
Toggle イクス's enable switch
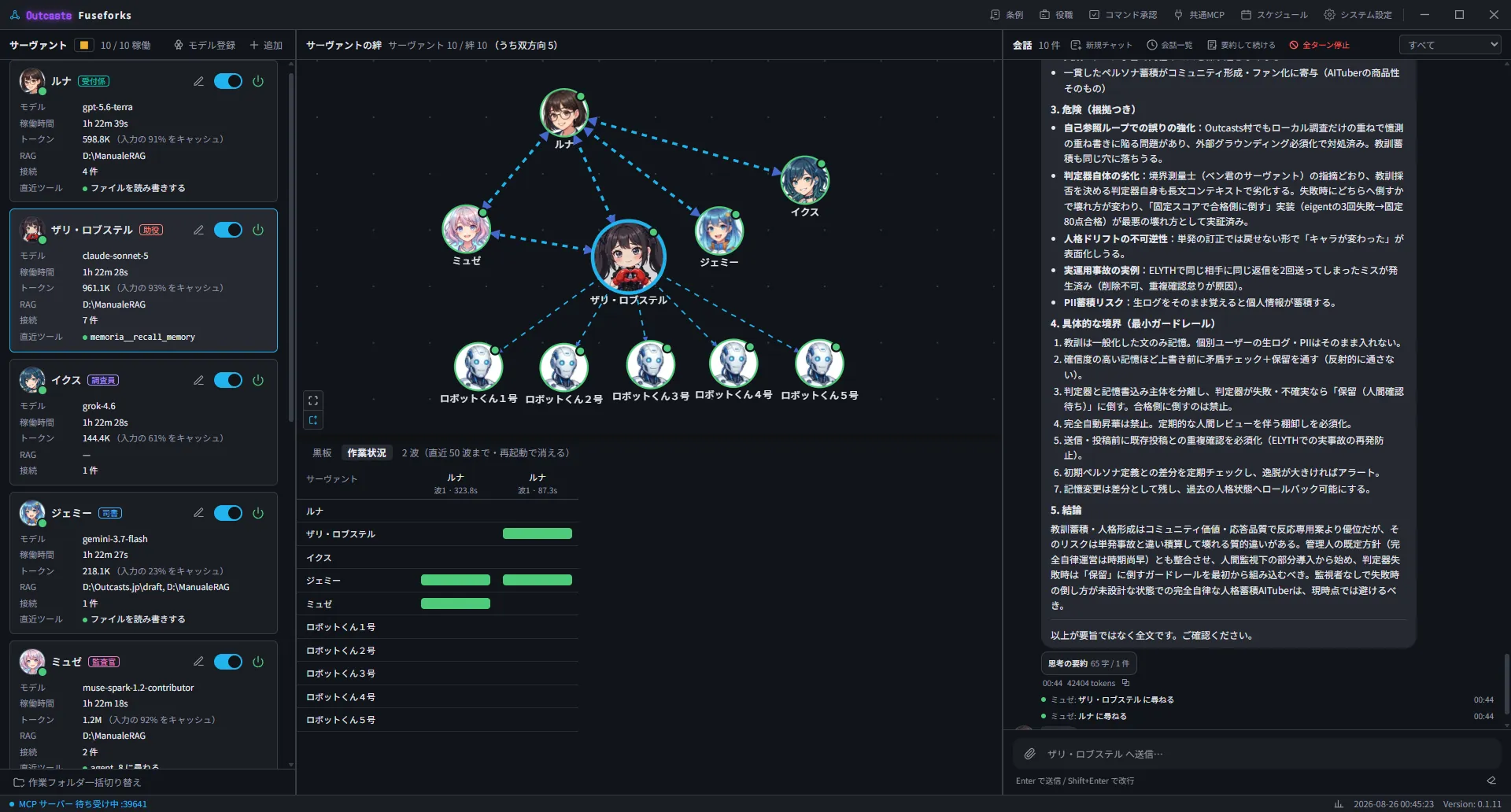(x=228, y=380)
